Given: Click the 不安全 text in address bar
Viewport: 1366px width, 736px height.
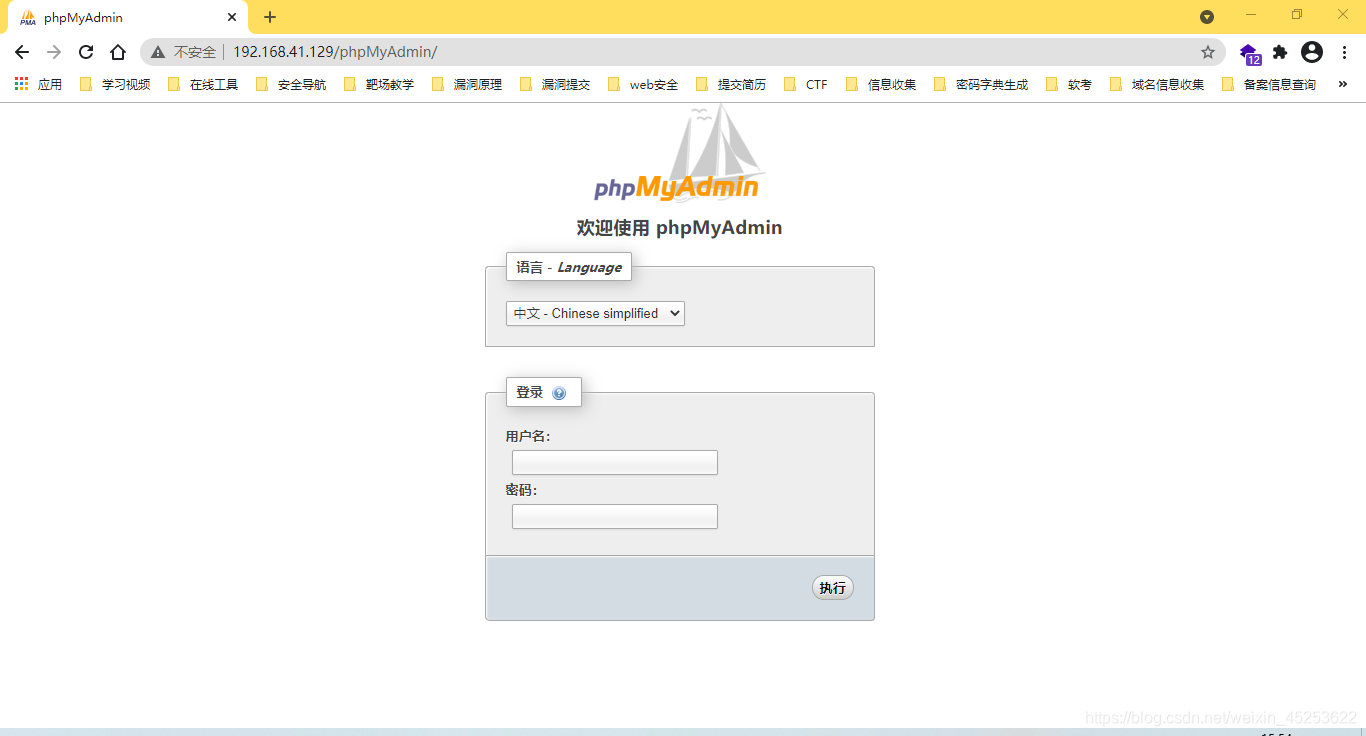Looking at the screenshot, I should (195, 52).
